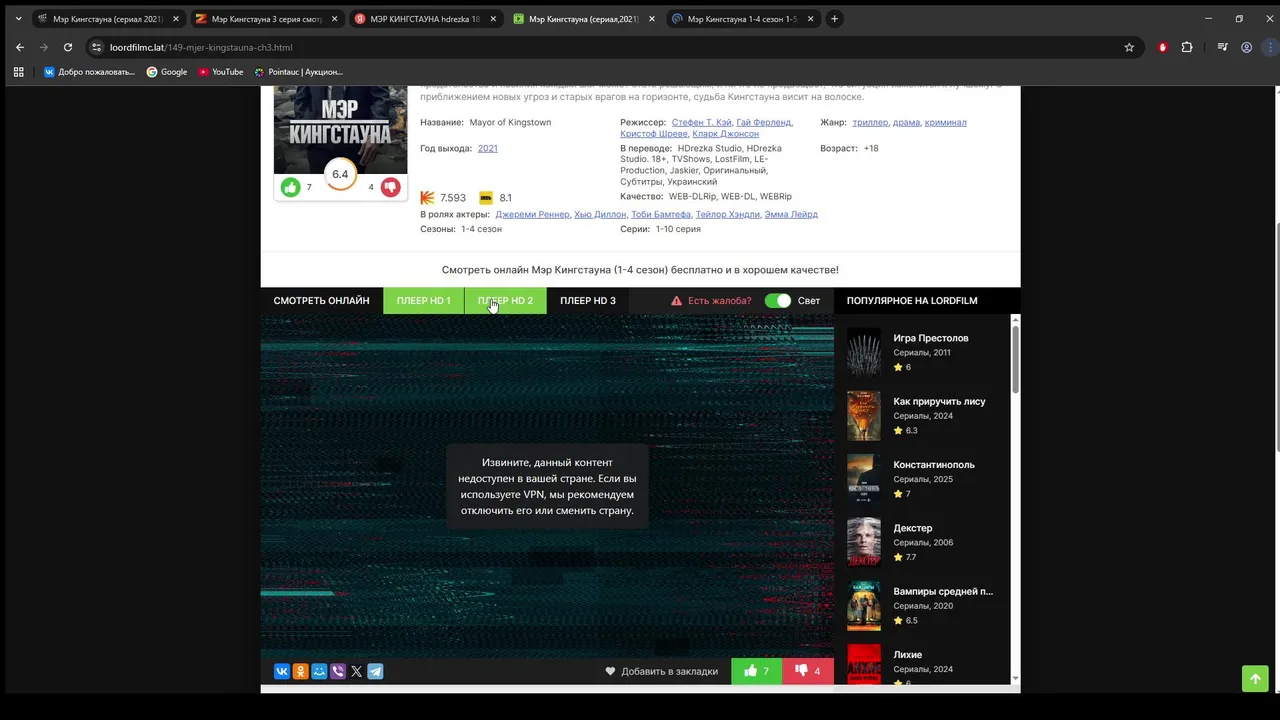Open the Chrome profile avatar
Screen dimensions: 1280x720
tap(1246, 47)
